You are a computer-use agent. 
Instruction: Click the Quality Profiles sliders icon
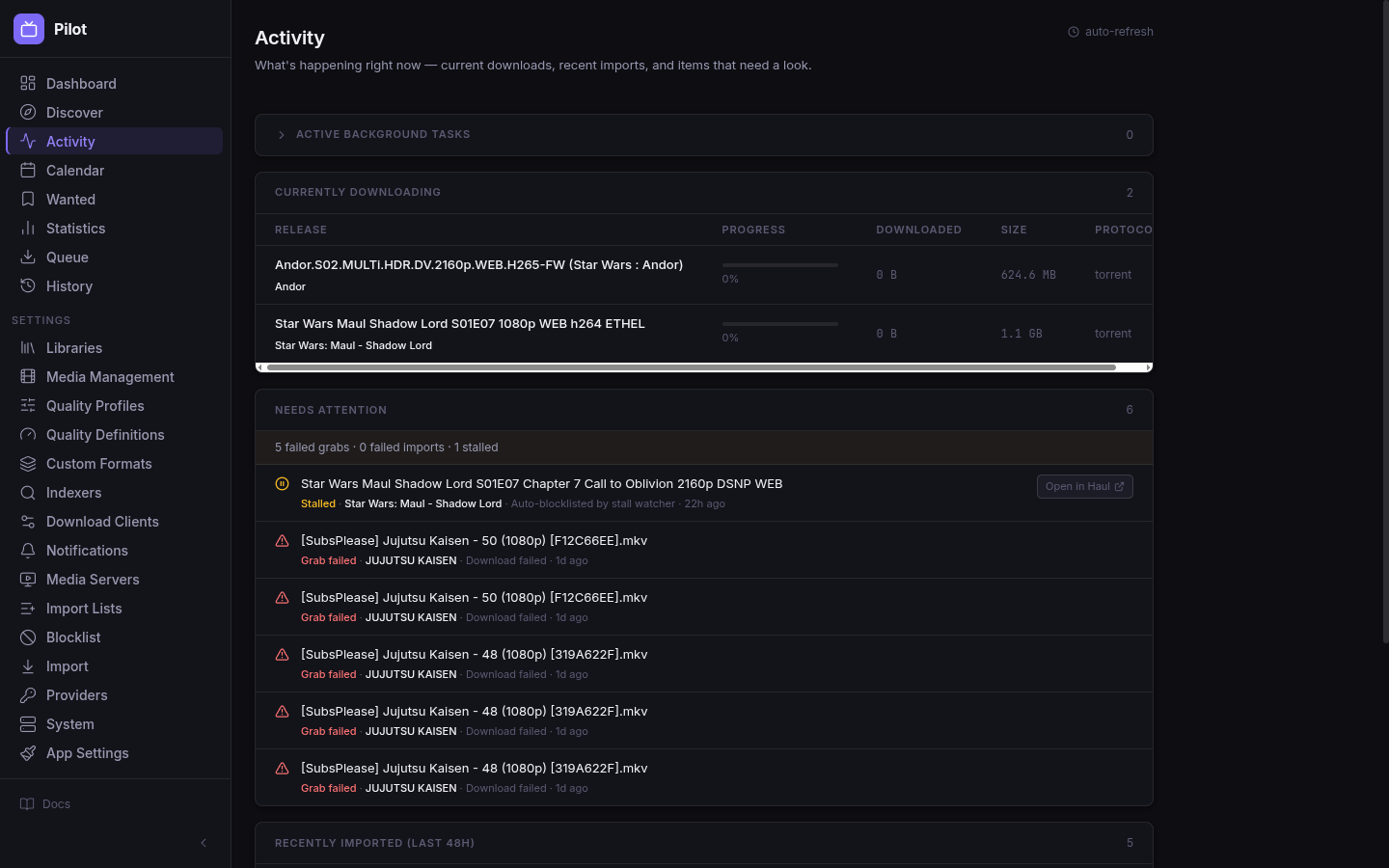pos(28,406)
